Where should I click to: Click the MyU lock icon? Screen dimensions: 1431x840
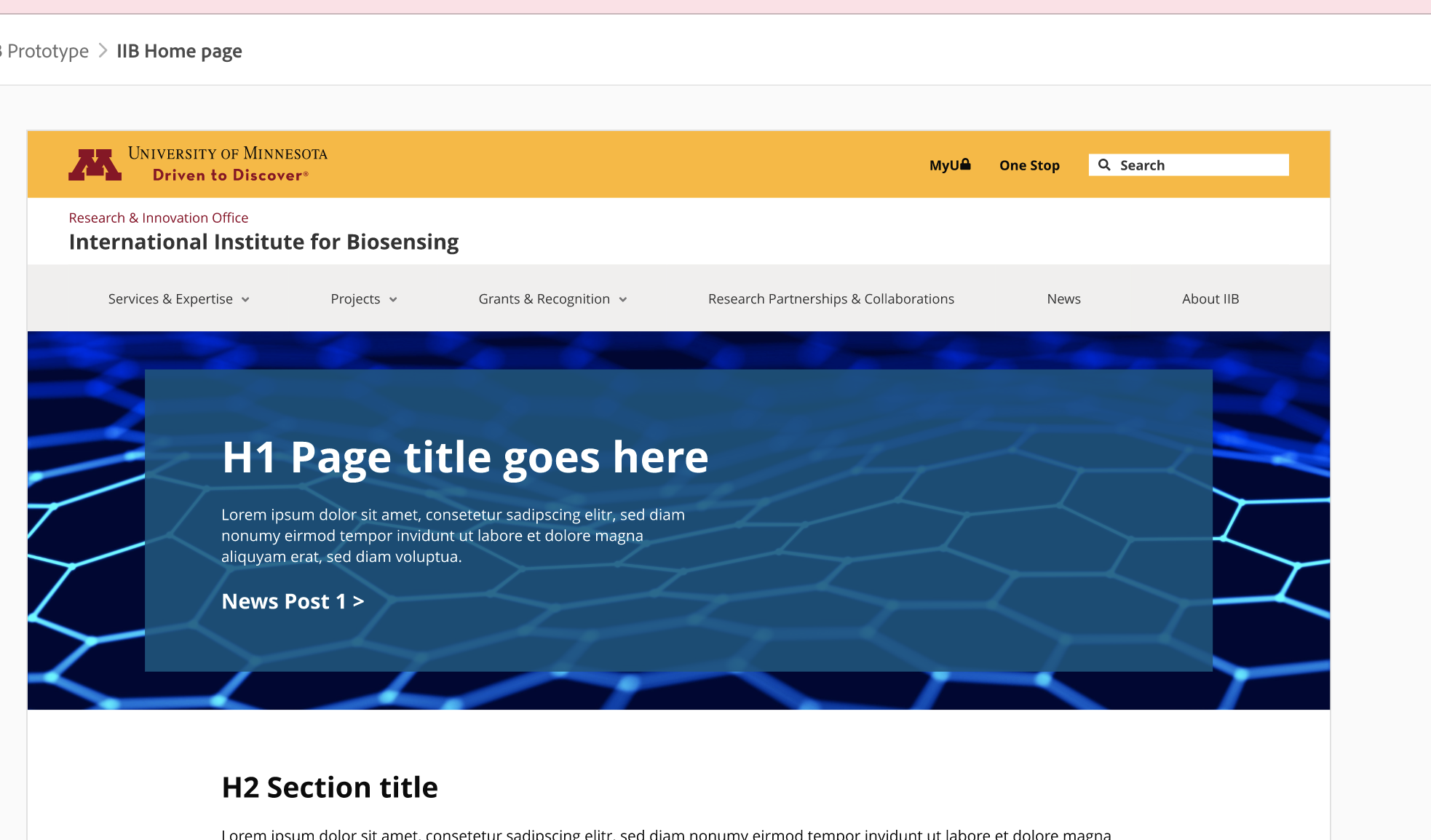click(965, 165)
